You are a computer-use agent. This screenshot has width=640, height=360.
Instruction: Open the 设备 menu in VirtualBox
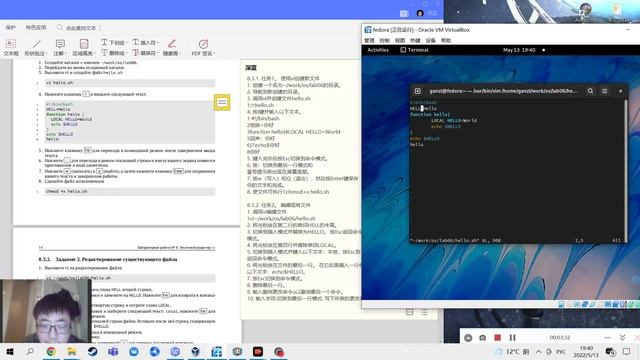click(x=431, y=40)
